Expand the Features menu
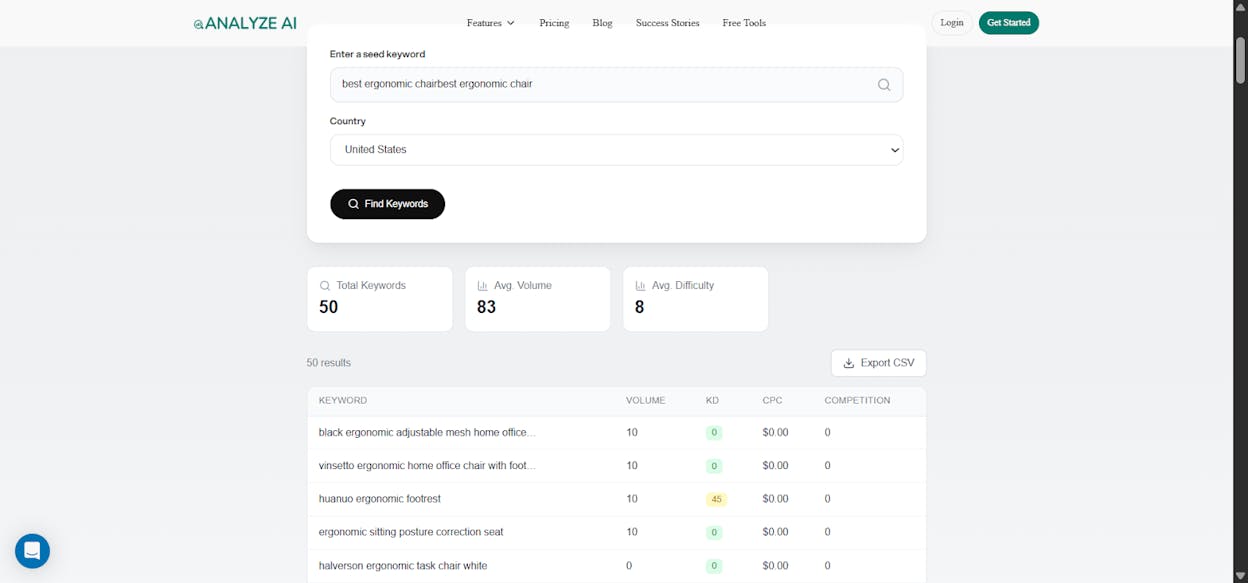The width and height of the screenshot is (1248, 583). pos(491,23)
